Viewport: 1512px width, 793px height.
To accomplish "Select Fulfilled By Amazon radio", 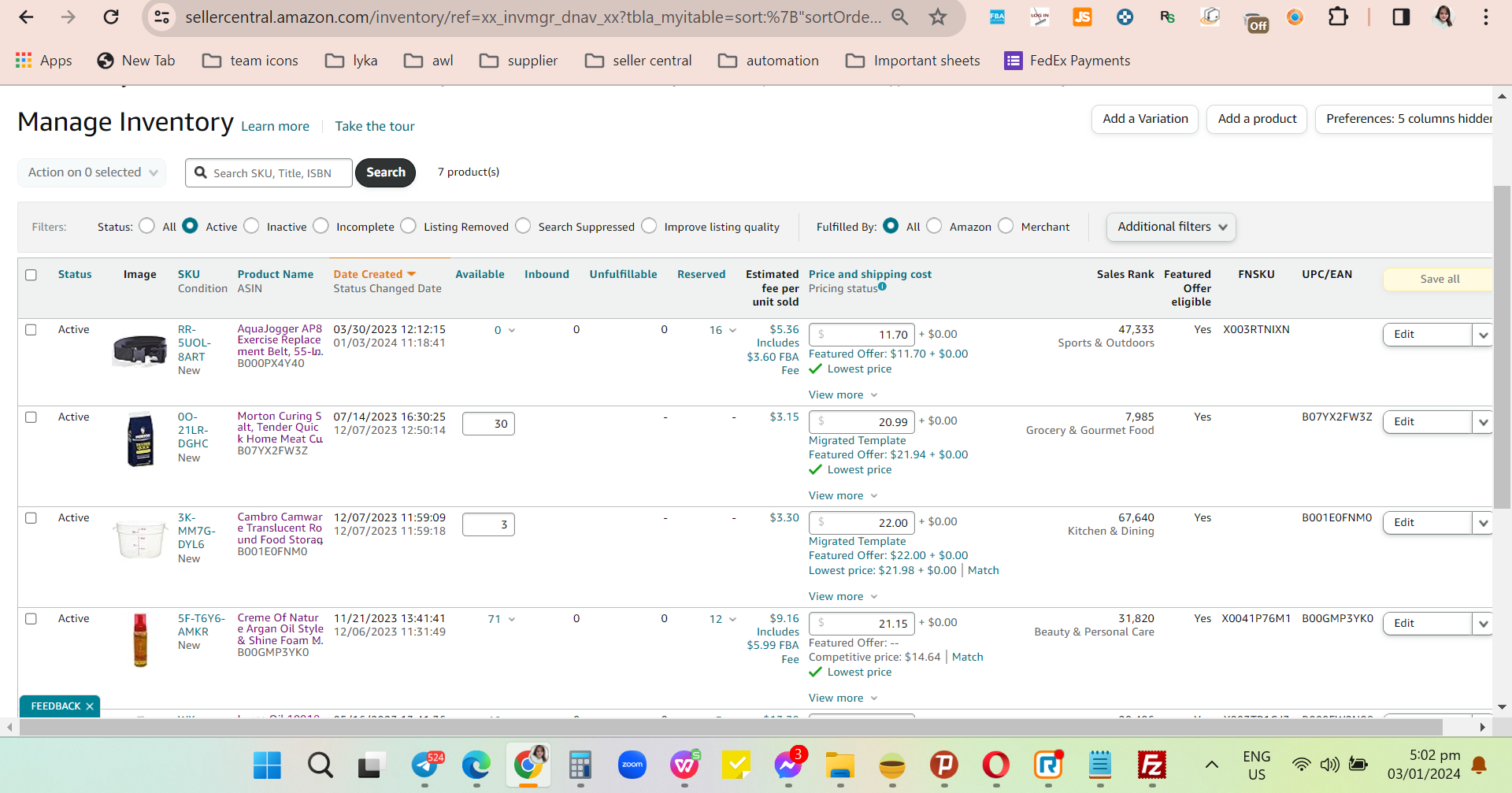I will click(934, 226).
